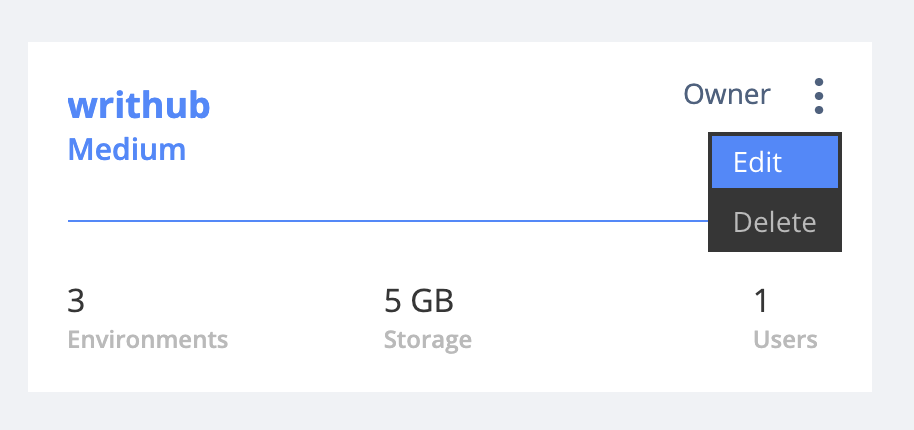Open the three-dot kebab menu icon
The width and height of the screenshot is (914, 430).
click(x=819, y=96)
